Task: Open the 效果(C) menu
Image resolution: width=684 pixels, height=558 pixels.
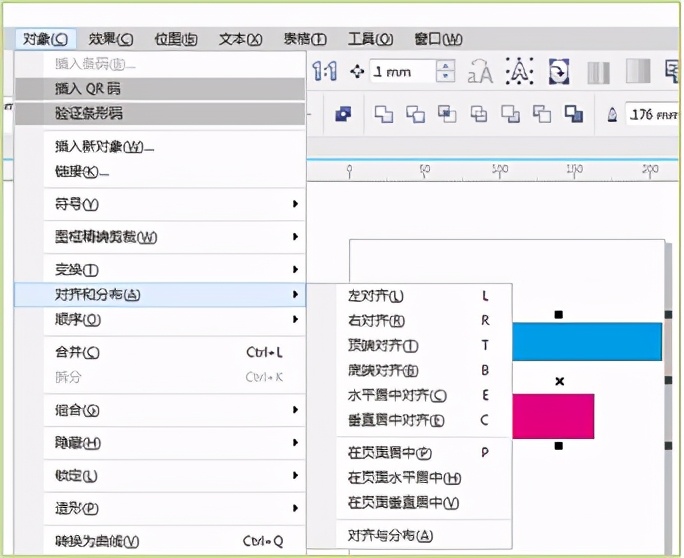Action: click(110, 39)
